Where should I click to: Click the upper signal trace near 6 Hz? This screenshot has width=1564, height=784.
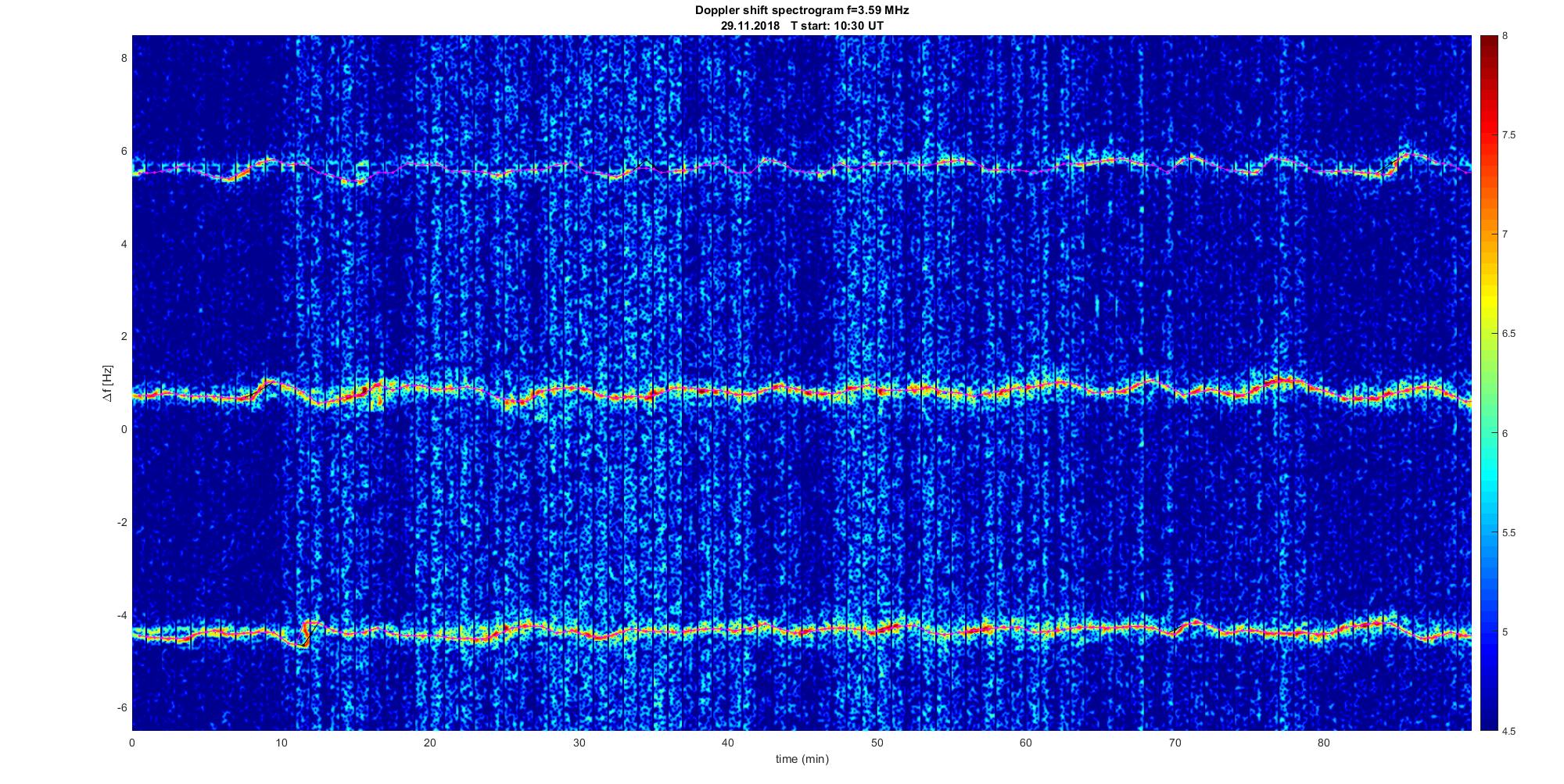(x=802, y=166)
